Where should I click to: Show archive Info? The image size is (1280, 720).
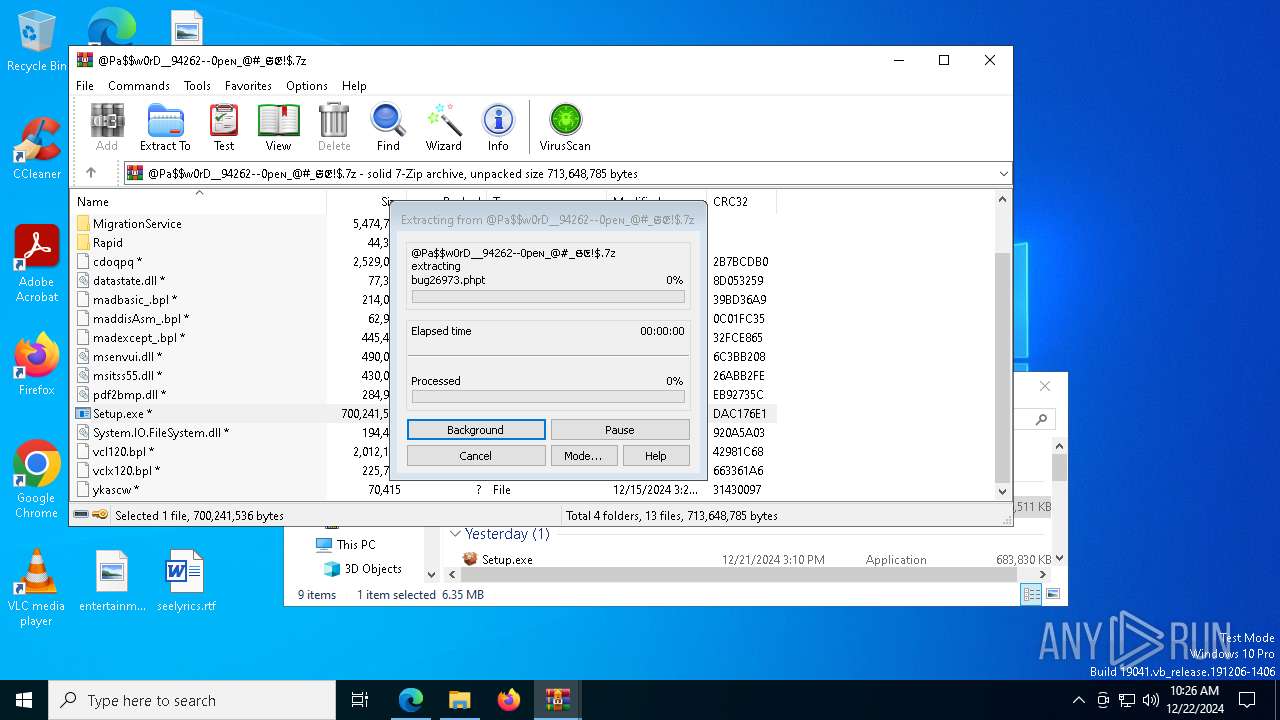pos(498,127)
